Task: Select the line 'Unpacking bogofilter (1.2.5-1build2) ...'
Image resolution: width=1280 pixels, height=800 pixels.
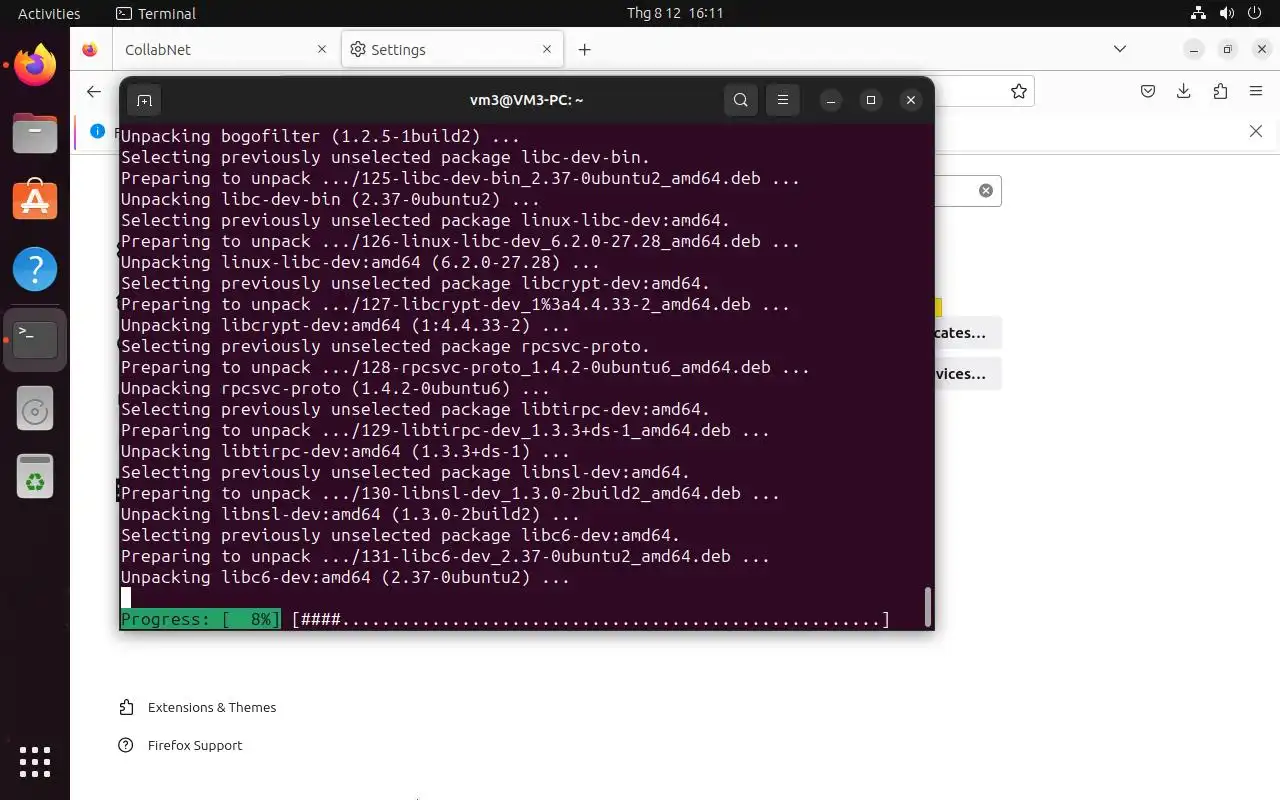Action: (x=320, y=136)
